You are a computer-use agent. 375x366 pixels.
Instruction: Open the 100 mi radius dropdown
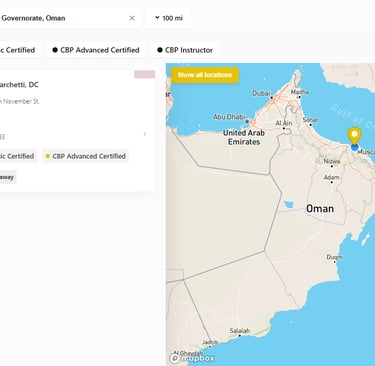point(169,18)
